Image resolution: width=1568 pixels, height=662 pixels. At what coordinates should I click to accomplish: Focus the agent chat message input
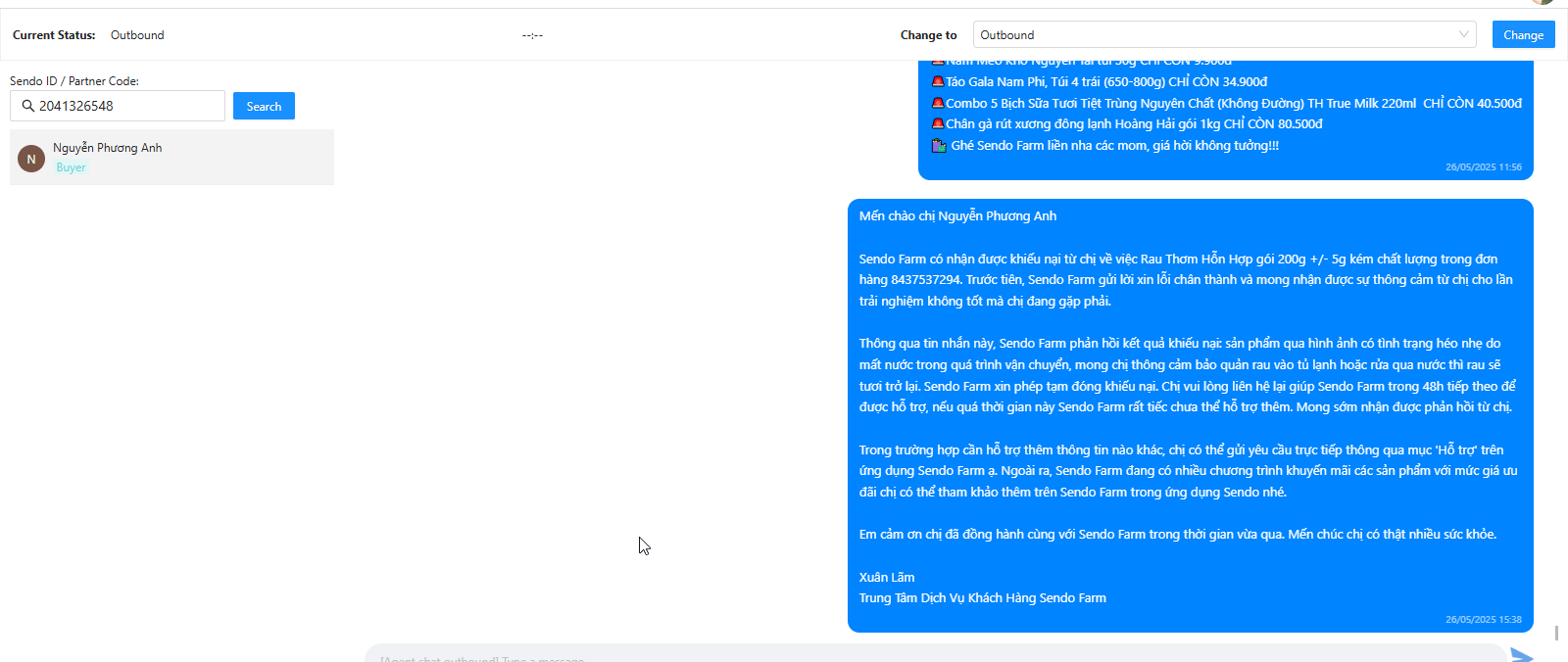point(936,654)
